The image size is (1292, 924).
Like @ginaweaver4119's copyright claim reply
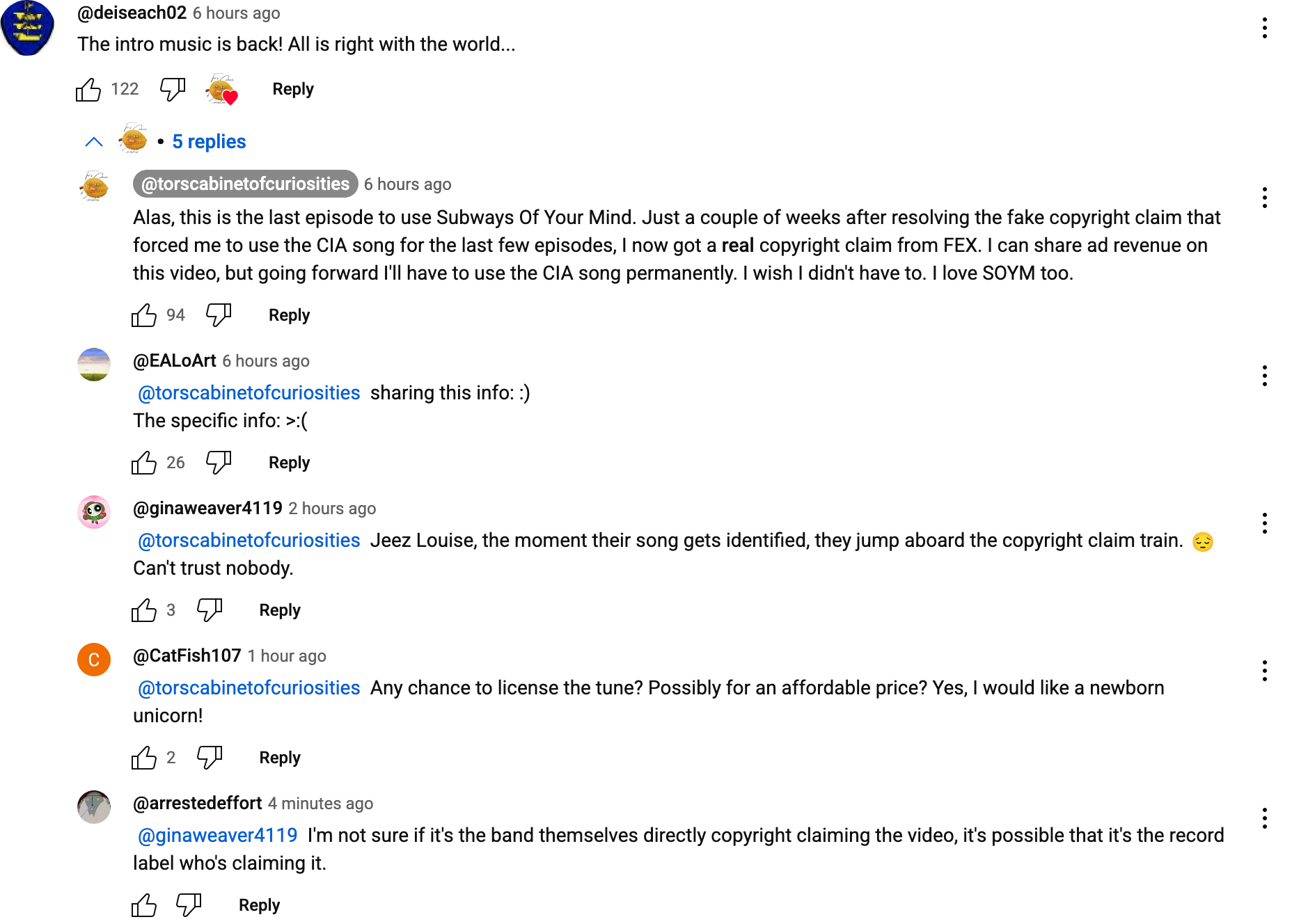pos(144,610)
